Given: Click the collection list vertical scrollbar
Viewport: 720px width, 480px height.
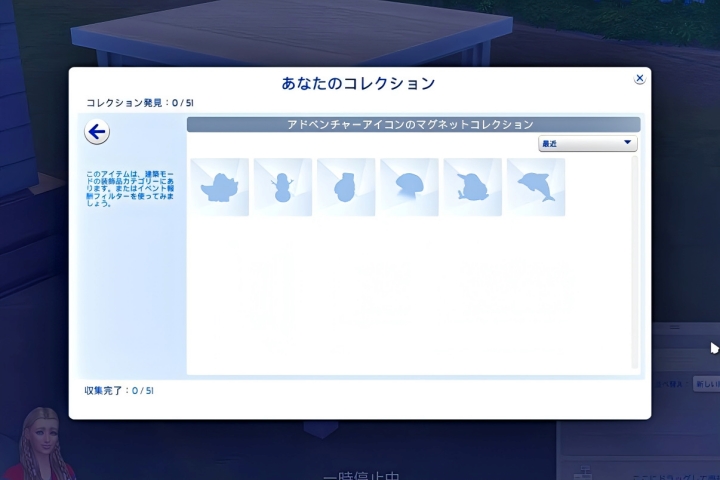Looking at the screenshot, I should [634, 262].
